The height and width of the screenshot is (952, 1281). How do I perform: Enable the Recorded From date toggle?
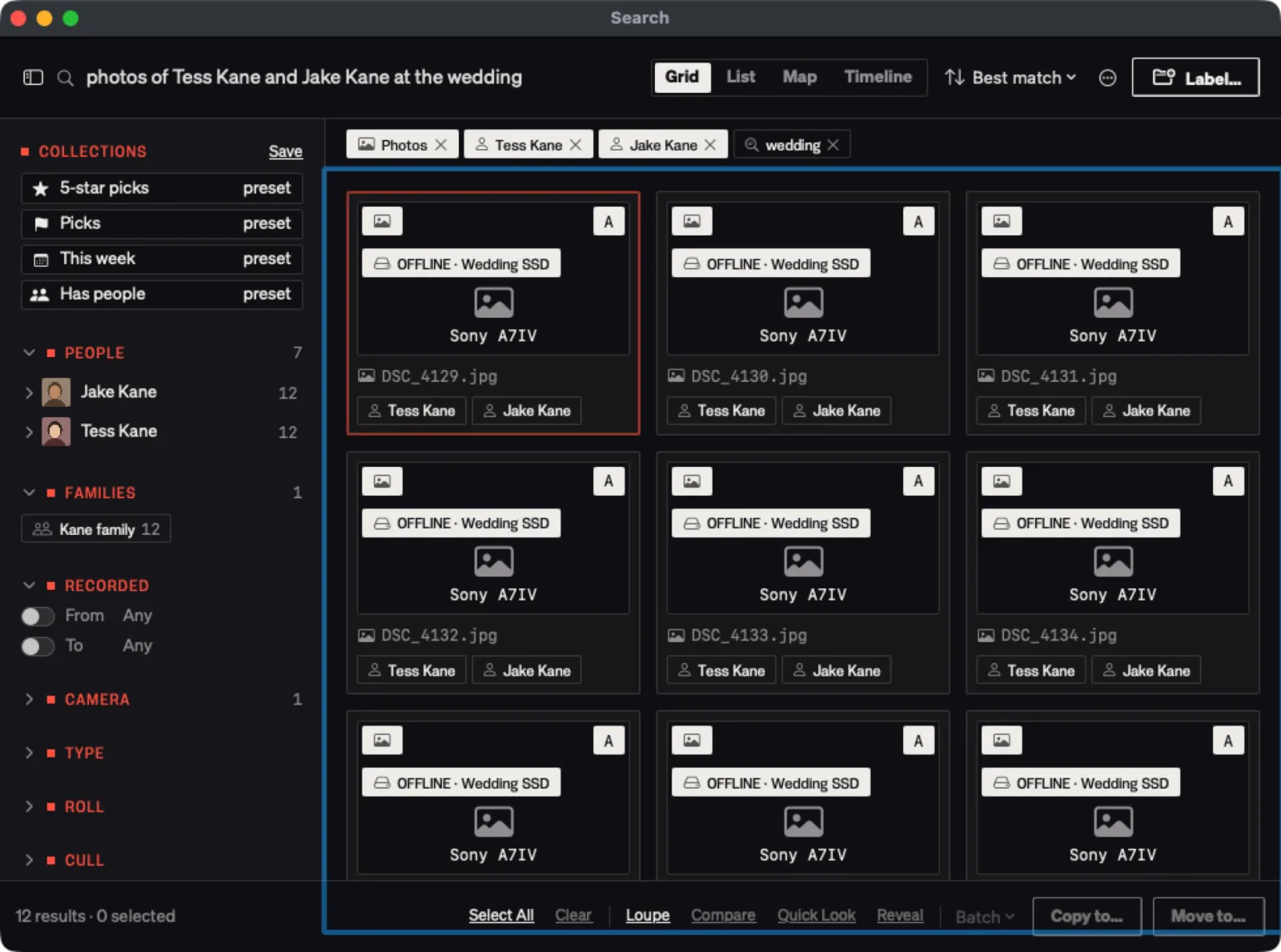pyautogui.click(x=38, y=616)
